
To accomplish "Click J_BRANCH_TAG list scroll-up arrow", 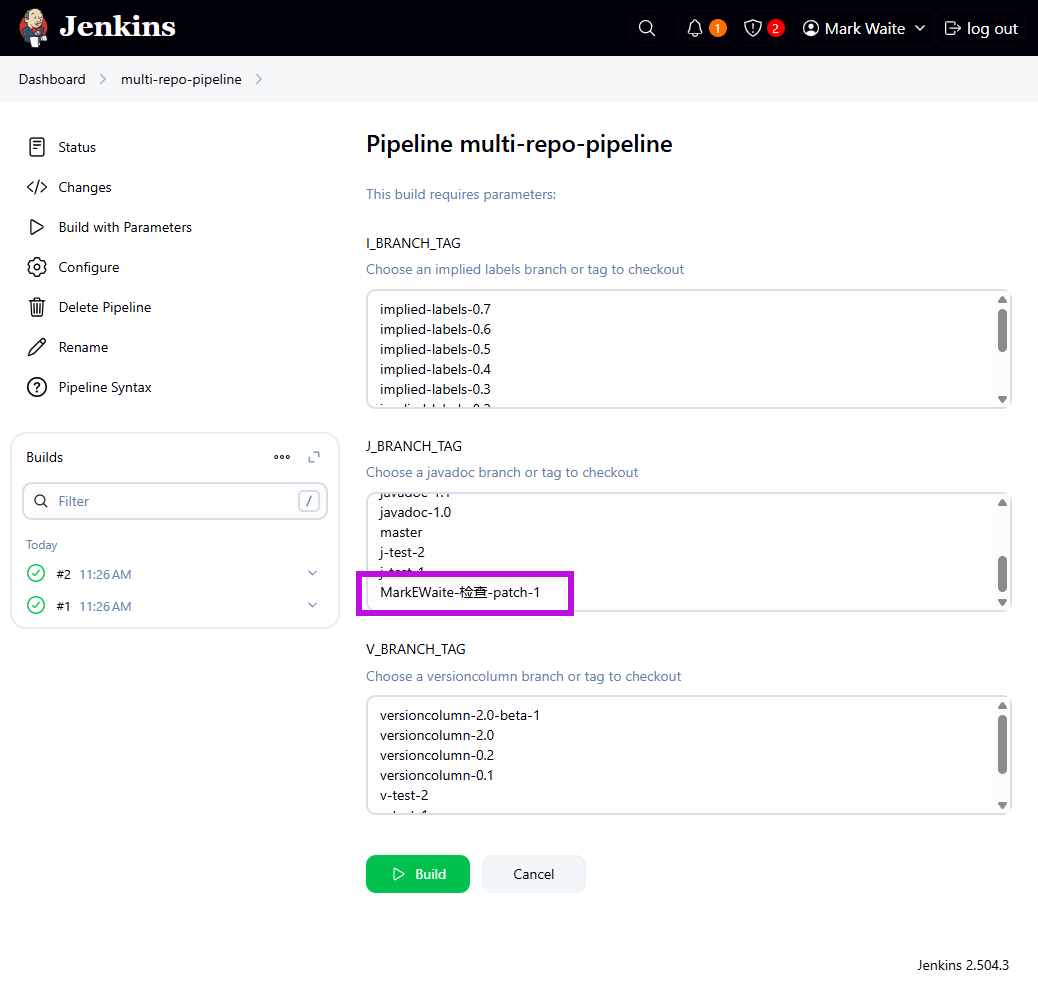I will [1002, 502].
